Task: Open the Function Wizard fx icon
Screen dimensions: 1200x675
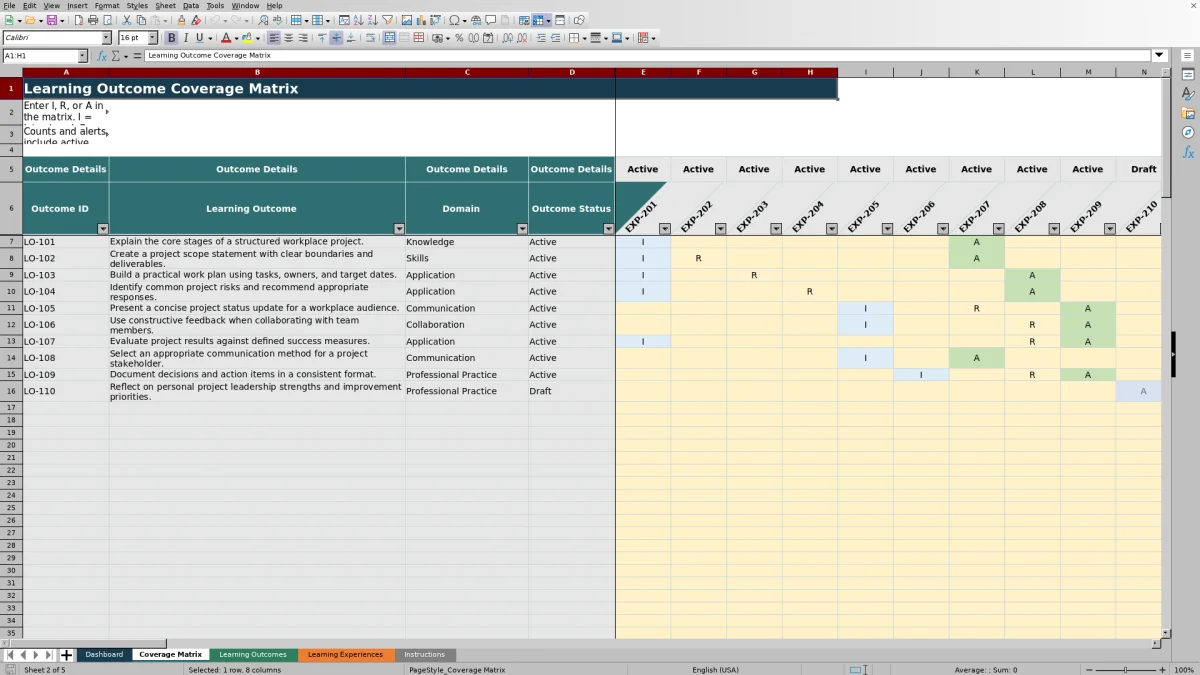Action: [x=102, y=56]
